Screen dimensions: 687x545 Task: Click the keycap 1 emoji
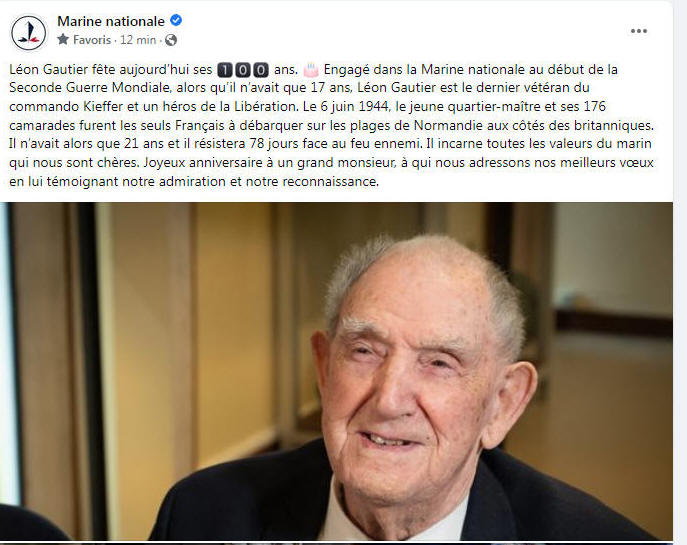click(x=225, y=70)
